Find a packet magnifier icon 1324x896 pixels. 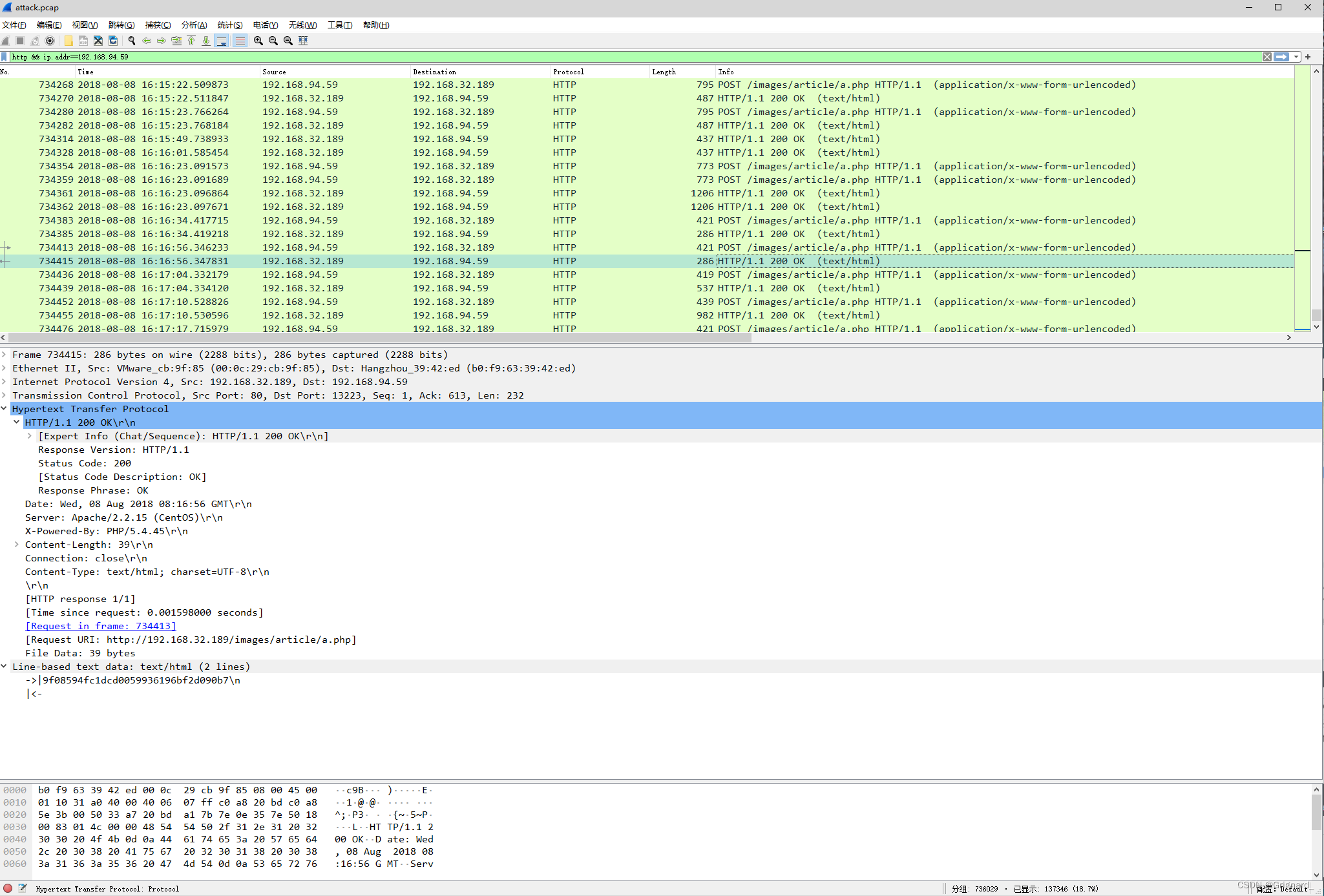click(132, 41)
